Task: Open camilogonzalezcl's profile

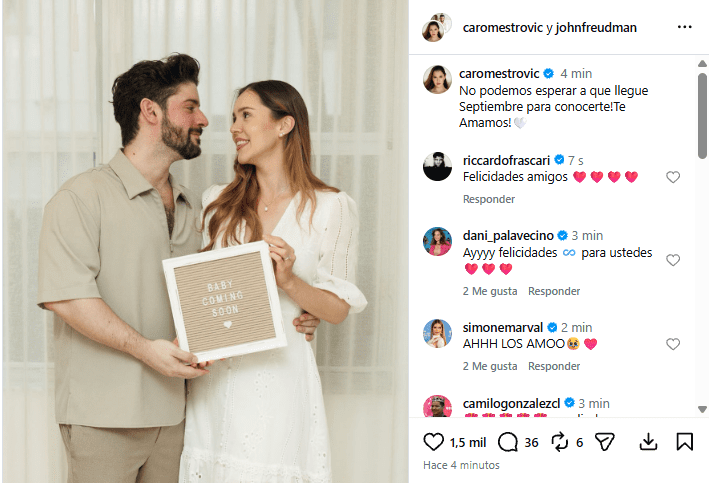Action: click(511, 403)
